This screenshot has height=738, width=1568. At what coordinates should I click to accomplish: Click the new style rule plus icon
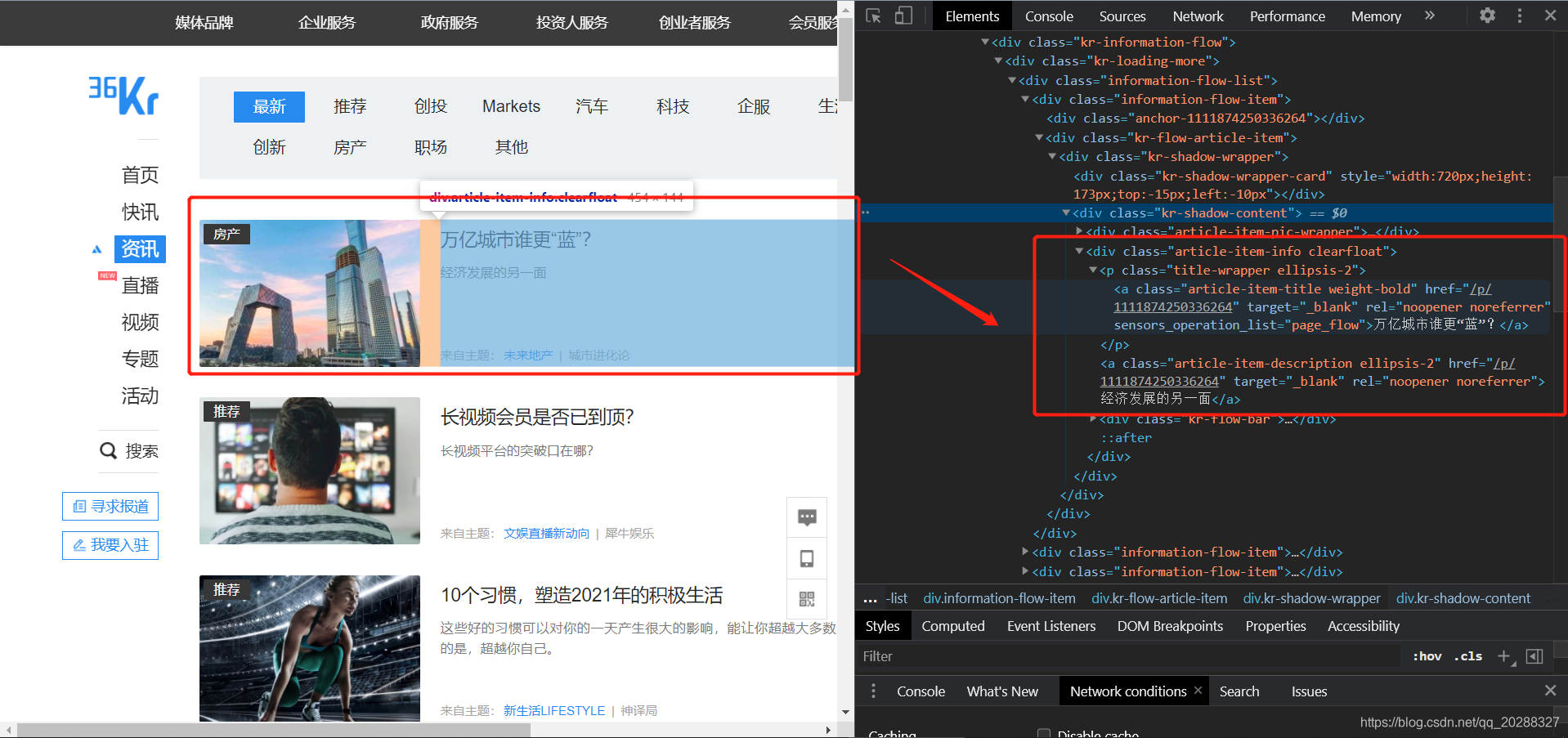click(1503, 655)
